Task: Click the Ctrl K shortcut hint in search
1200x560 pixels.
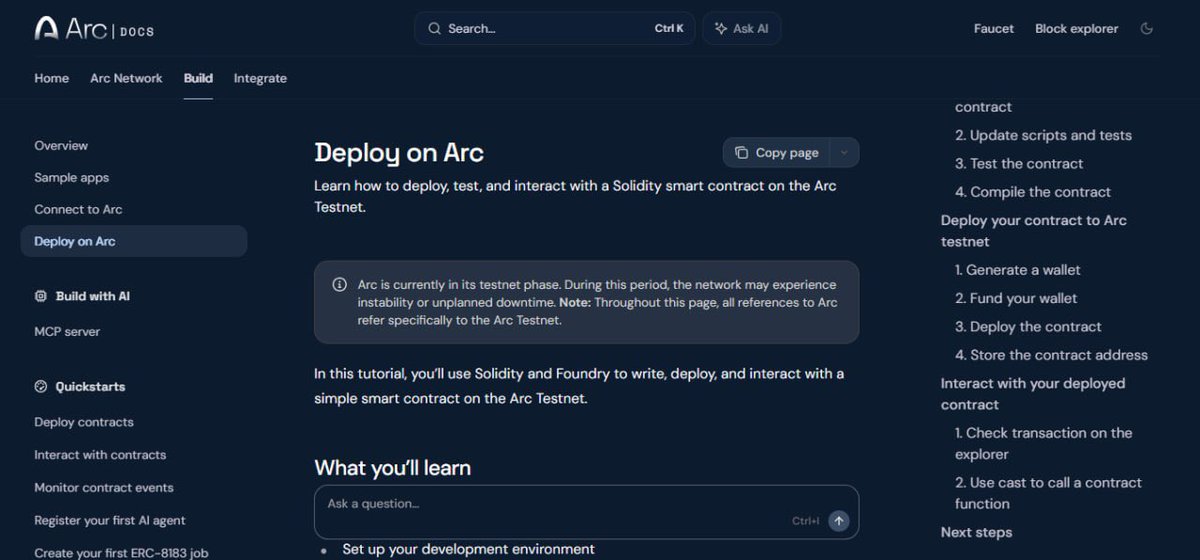Action: [x=669, y=29]
